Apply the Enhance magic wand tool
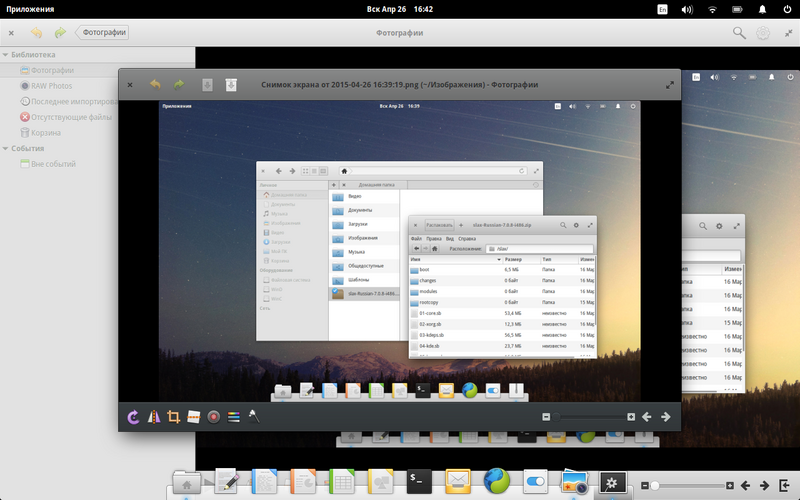Screen dimensions: 800x500 tap(254, 416)
